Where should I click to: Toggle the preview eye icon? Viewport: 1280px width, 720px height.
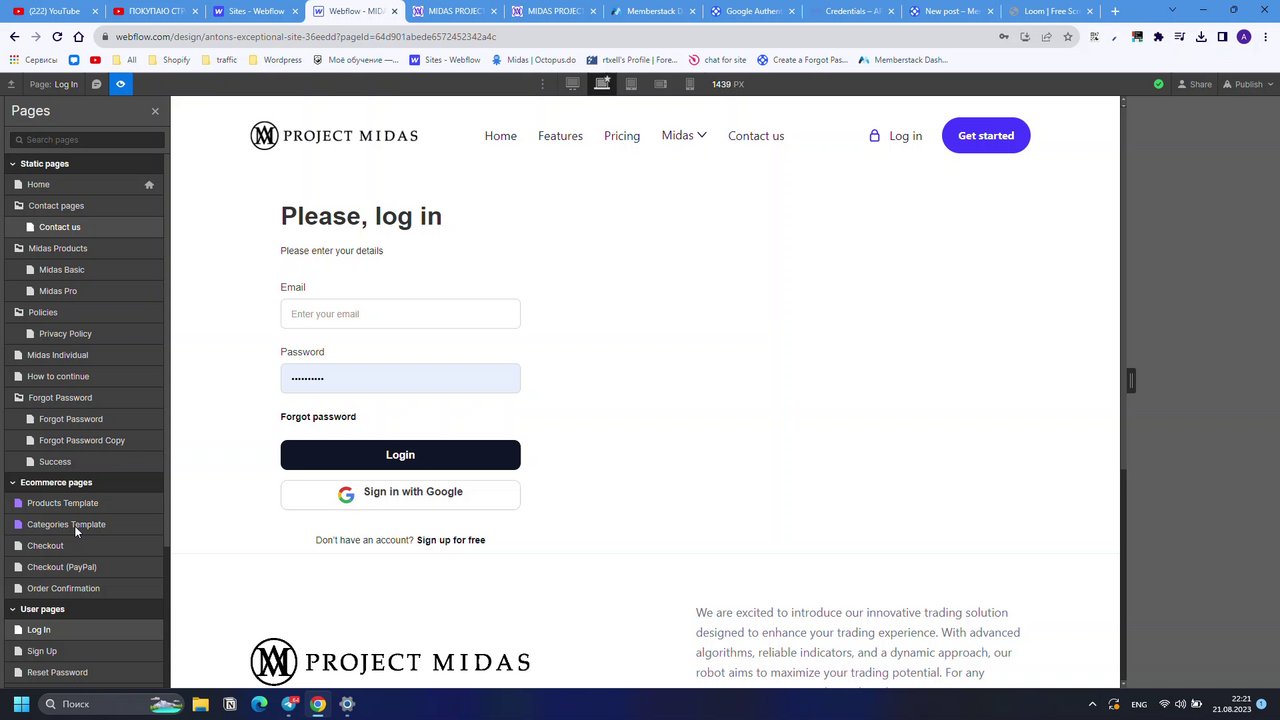coord(120,84)
